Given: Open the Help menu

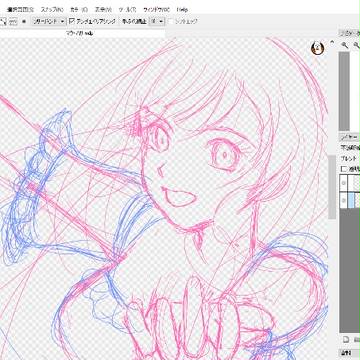Looking at the screenshot, I should (182, 9).
